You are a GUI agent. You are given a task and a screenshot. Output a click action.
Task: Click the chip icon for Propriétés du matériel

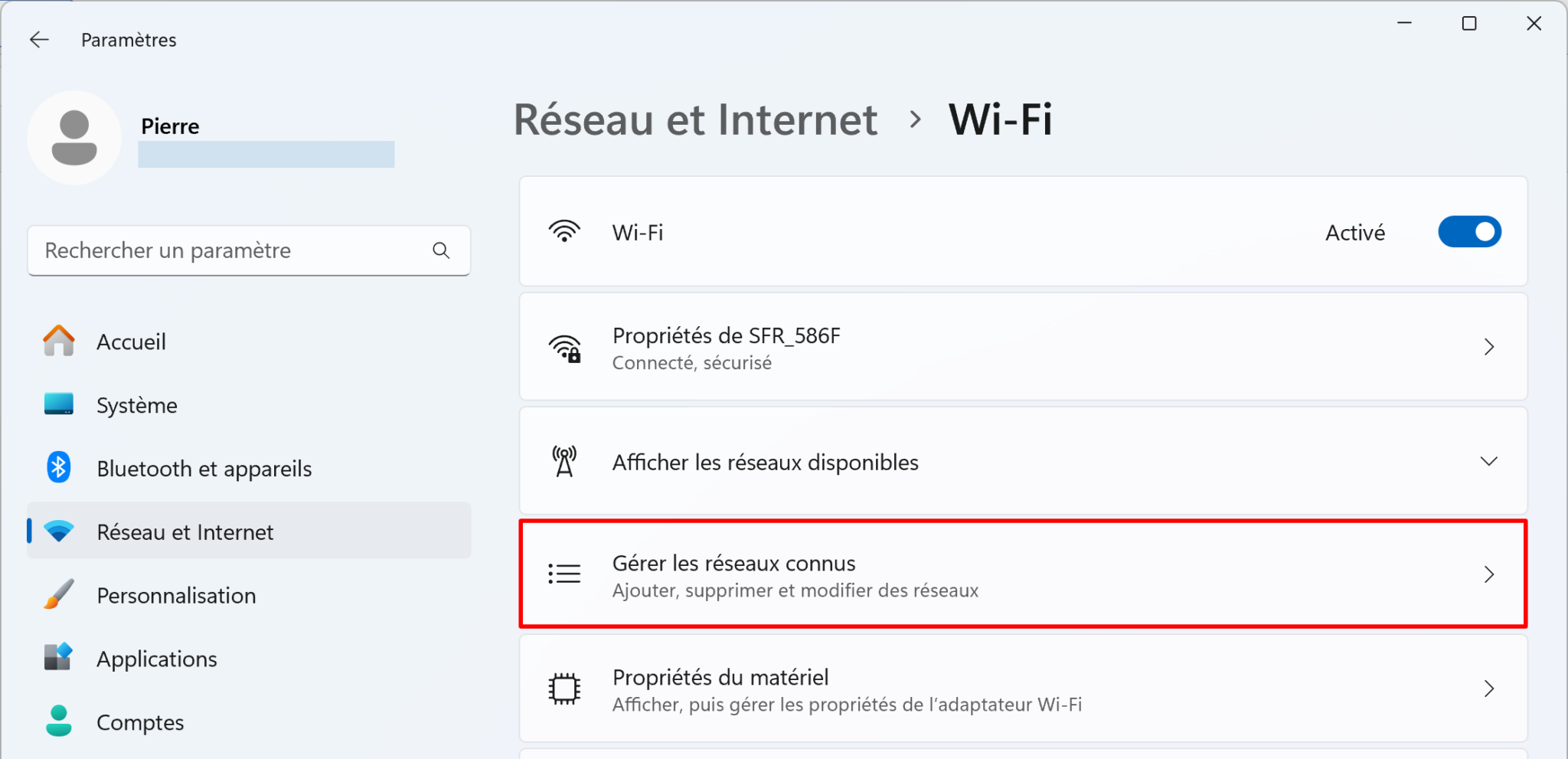click(564, 689)
